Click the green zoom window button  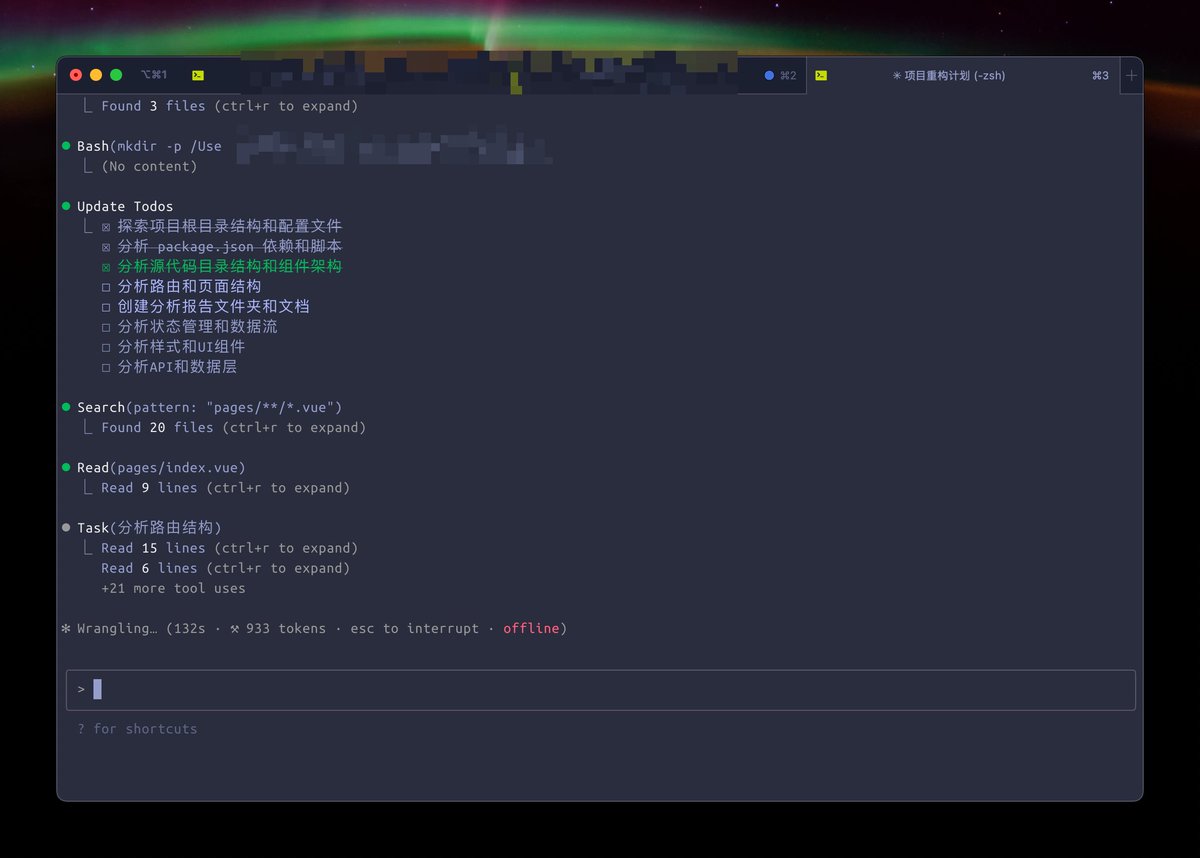(x=116, y=75)
